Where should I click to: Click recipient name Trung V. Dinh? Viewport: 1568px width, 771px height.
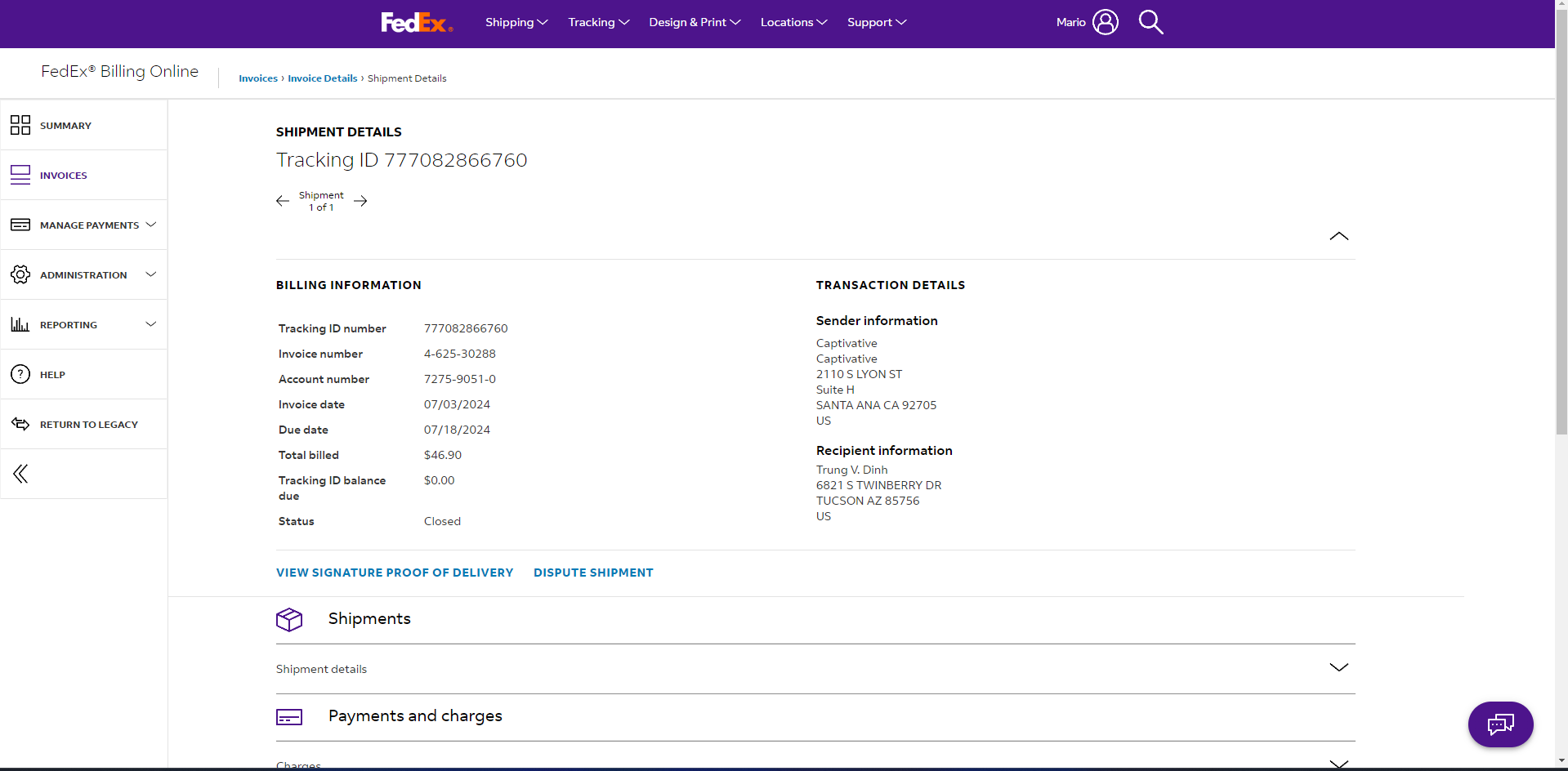coord(851,470)
